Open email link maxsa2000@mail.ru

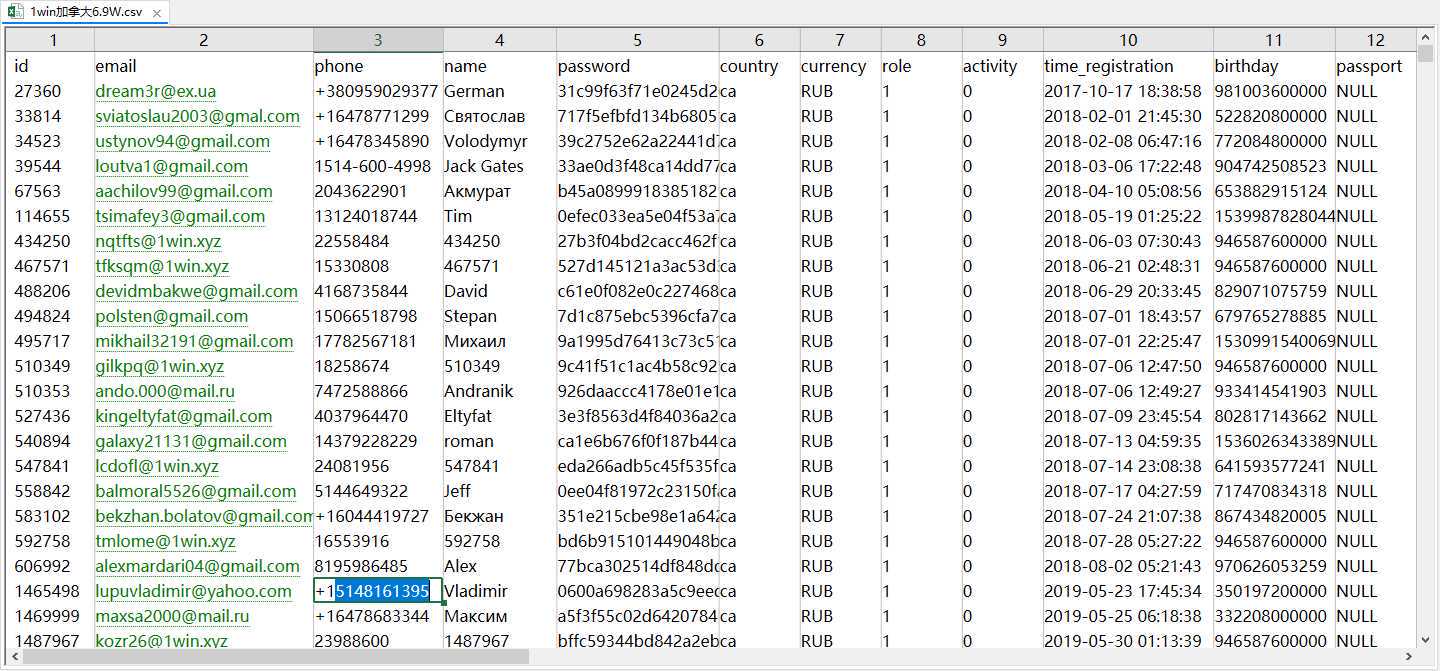(172, 616)
